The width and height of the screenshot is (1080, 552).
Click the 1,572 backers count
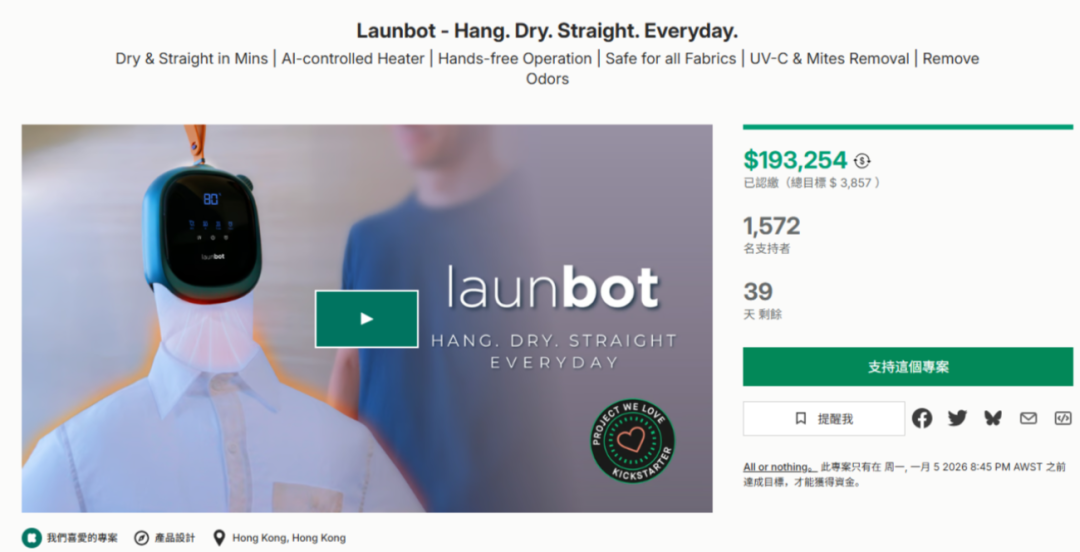pyautogui.click(x=771, y=226)
